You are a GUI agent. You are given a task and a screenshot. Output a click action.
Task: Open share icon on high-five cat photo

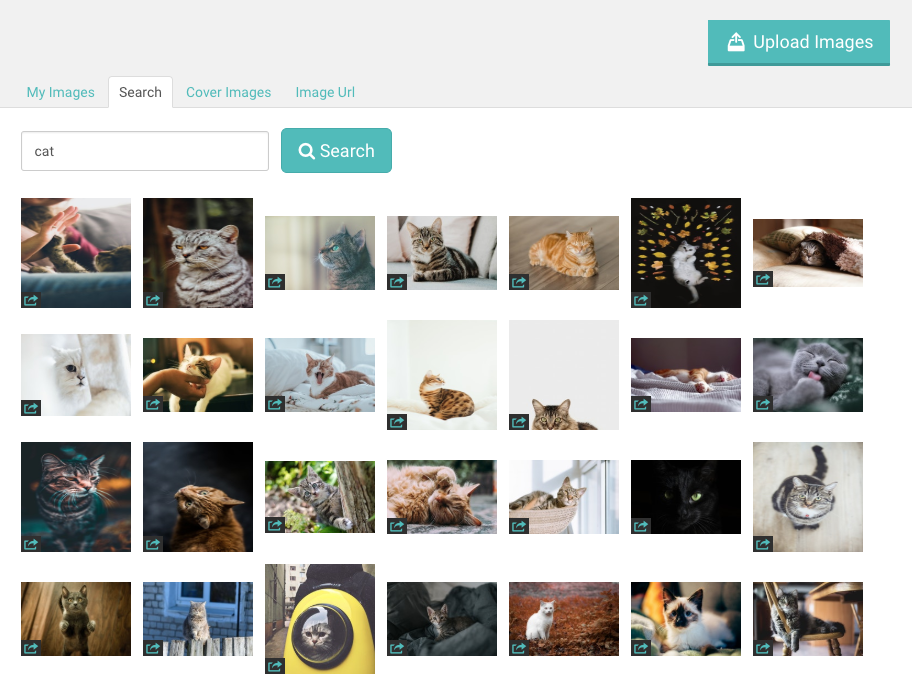[x=31, y=300]
